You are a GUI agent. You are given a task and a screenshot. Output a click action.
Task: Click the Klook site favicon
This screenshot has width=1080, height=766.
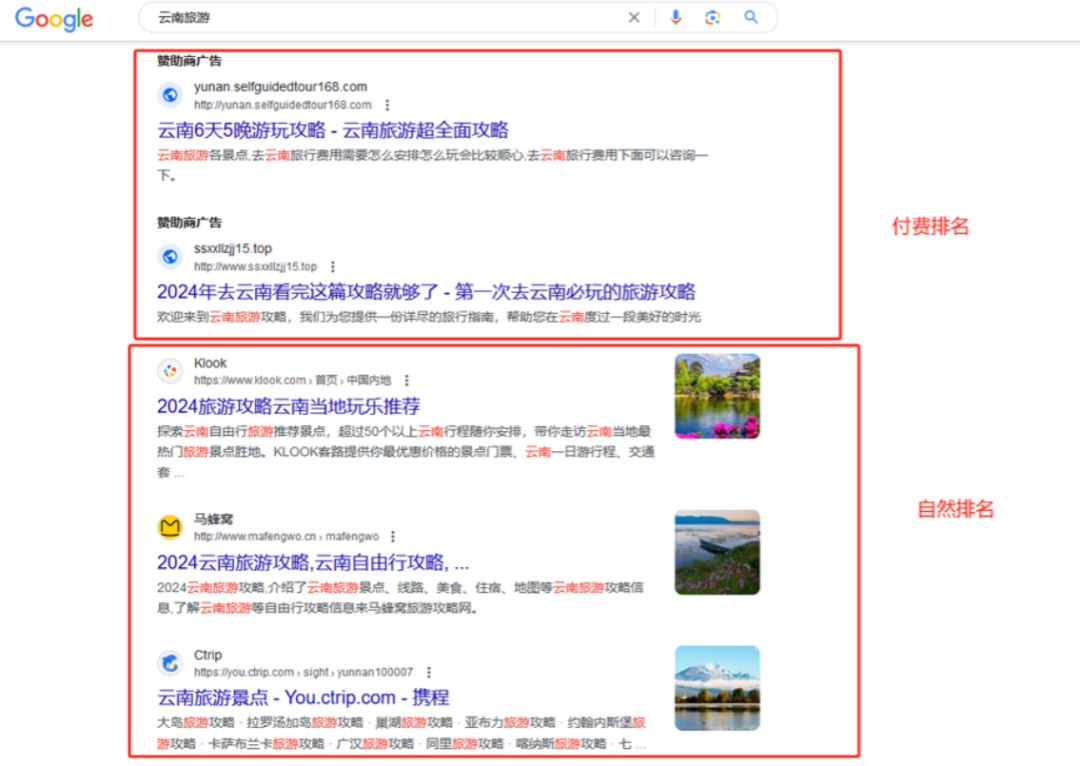(x=170, y=371)
